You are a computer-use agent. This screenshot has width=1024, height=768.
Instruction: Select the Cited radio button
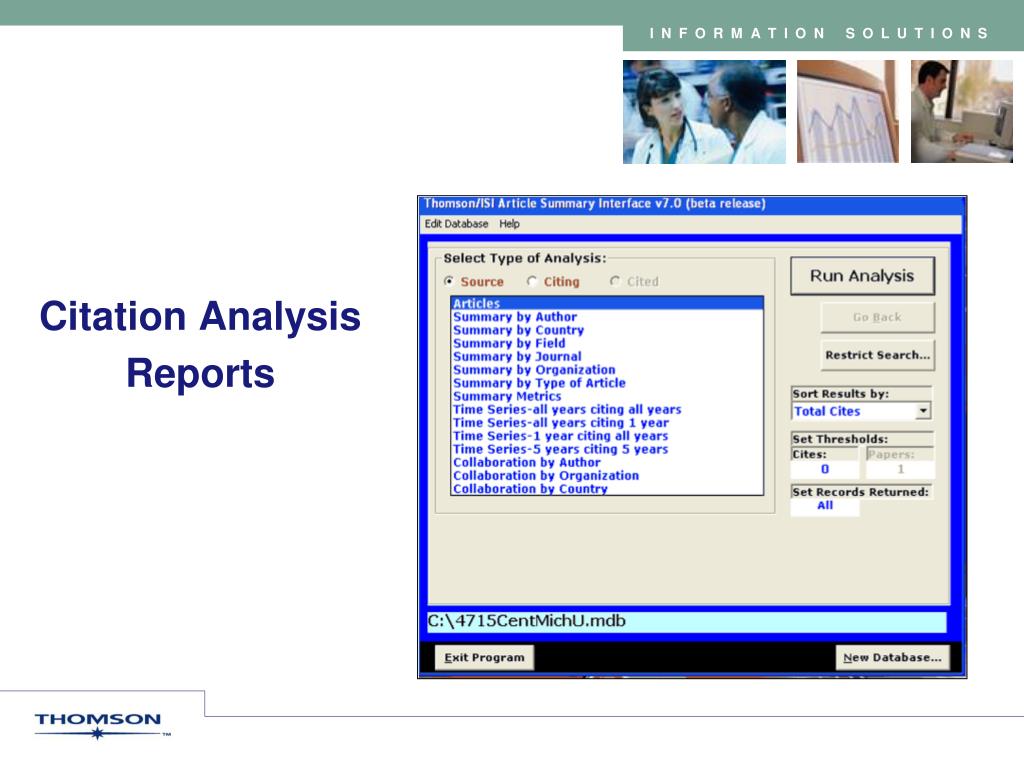pos(615,281)
